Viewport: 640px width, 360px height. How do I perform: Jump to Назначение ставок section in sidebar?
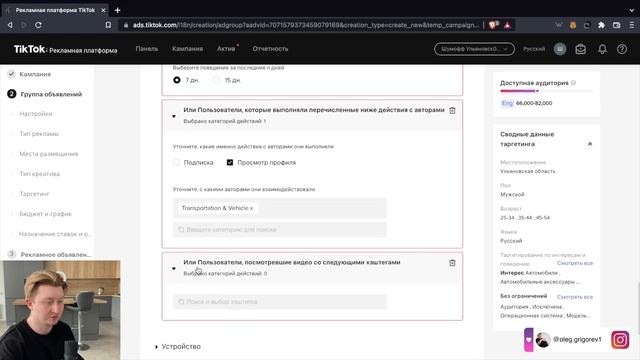click(x=55, y=234)
